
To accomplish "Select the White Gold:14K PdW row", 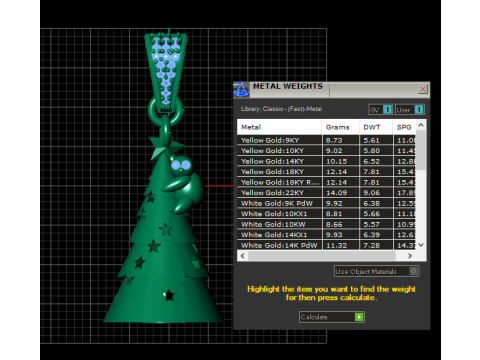I will point(326,245).
